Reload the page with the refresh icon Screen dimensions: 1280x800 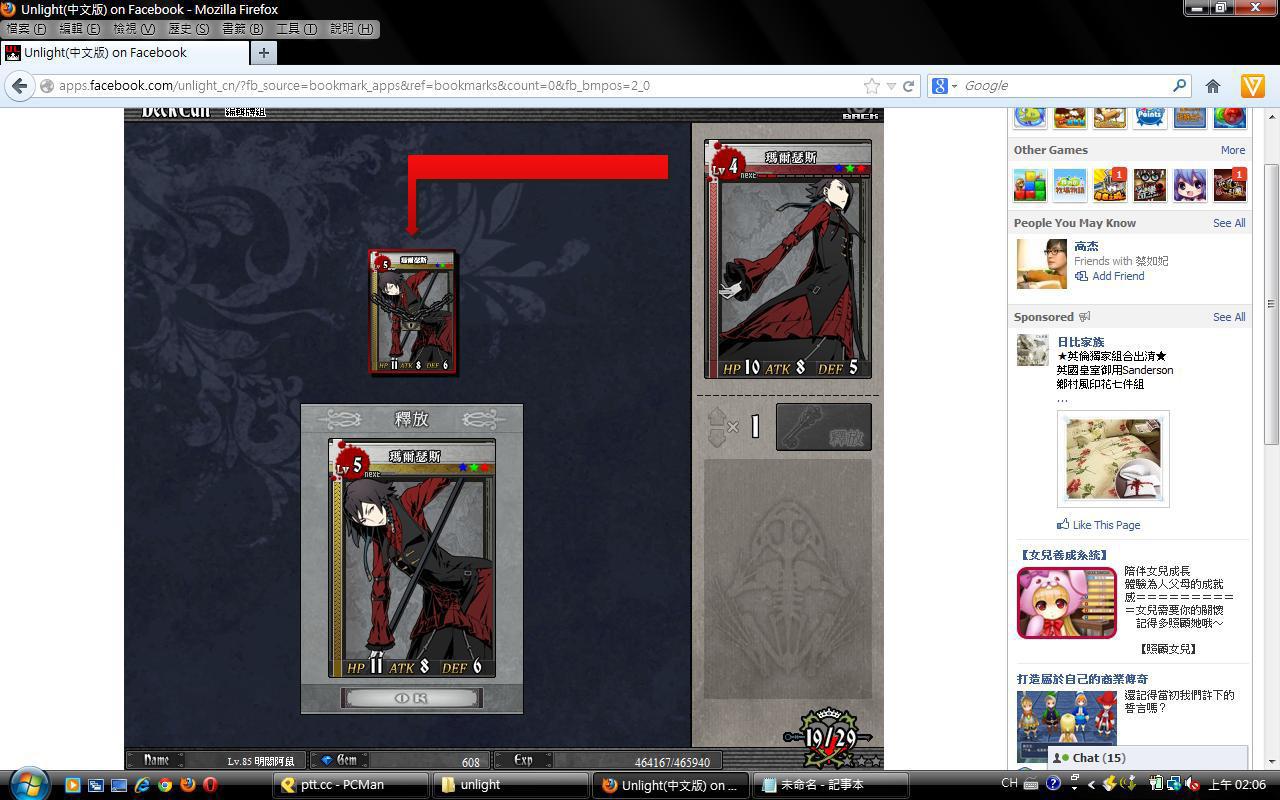tap(908, 86)
